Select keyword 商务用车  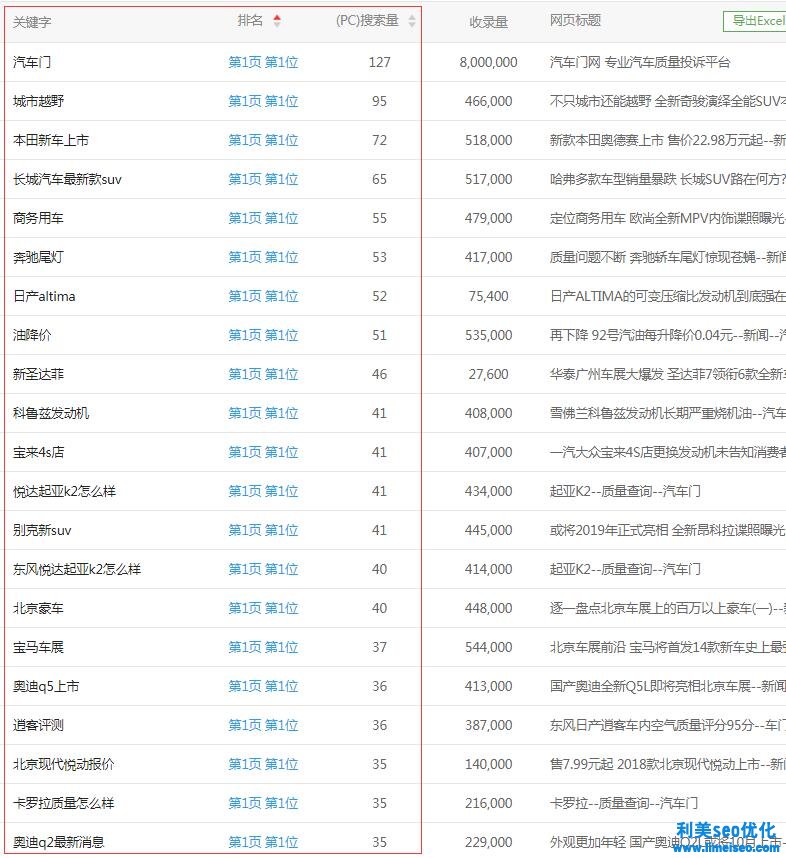tap(38, 218)
